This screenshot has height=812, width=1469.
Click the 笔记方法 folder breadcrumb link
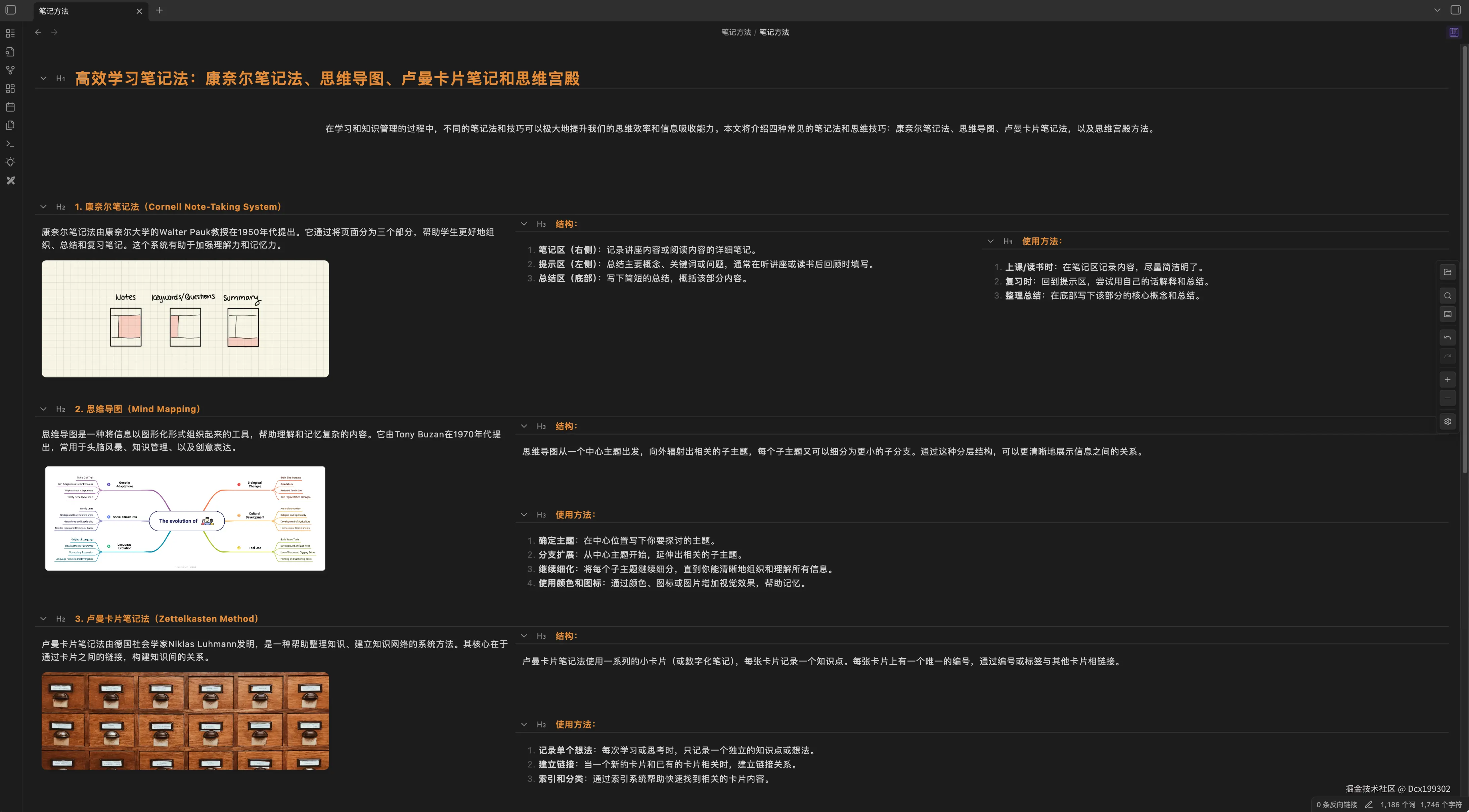point(736,32)
